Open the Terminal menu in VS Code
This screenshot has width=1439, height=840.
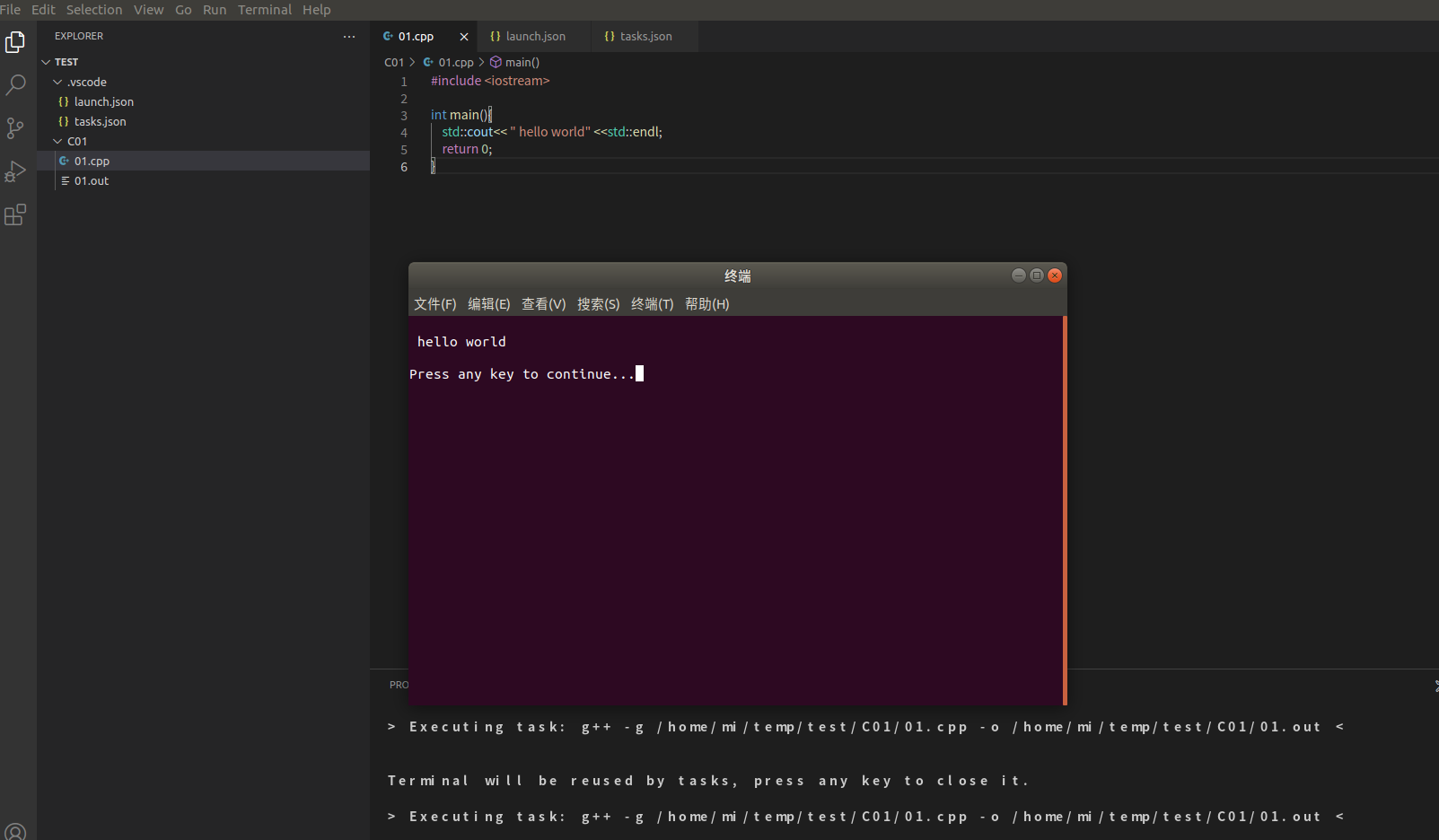coord(265,10)
